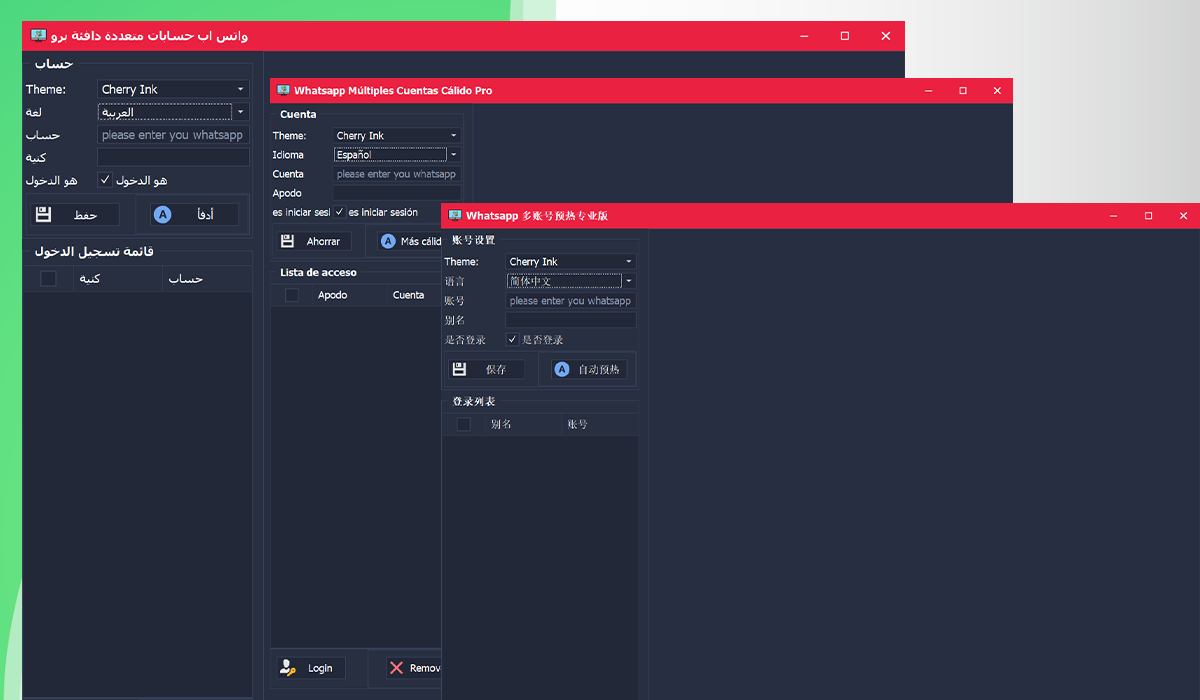Click the floppy disk icon beside 保存
This screenshot has height=700, width=1200.
click(x=460, y=369)
